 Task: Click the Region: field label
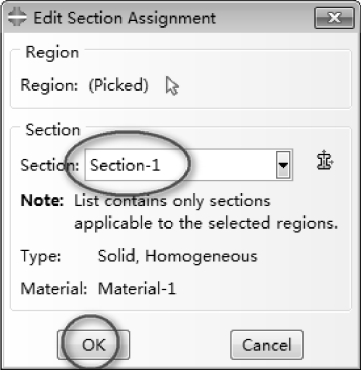(x=49, y=86)
